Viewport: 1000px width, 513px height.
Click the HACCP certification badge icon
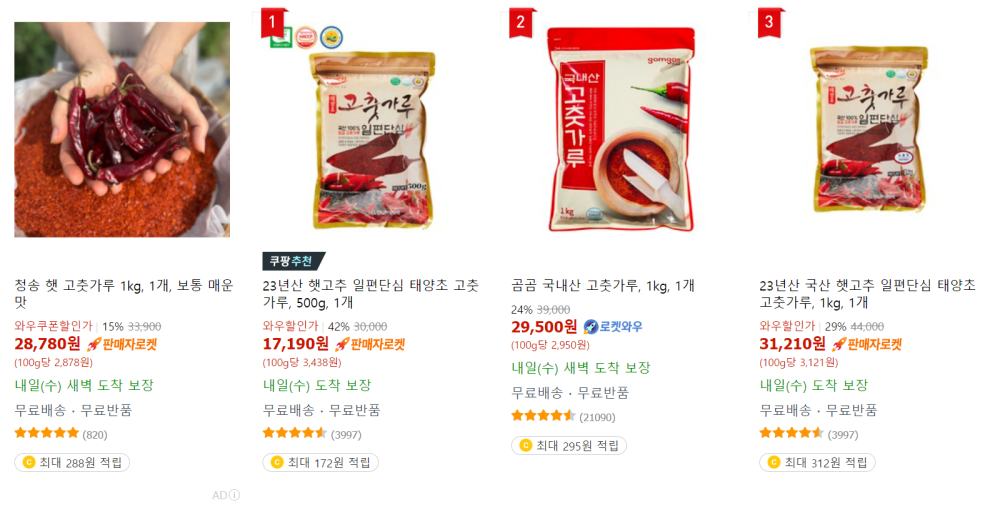coord(305,38)
